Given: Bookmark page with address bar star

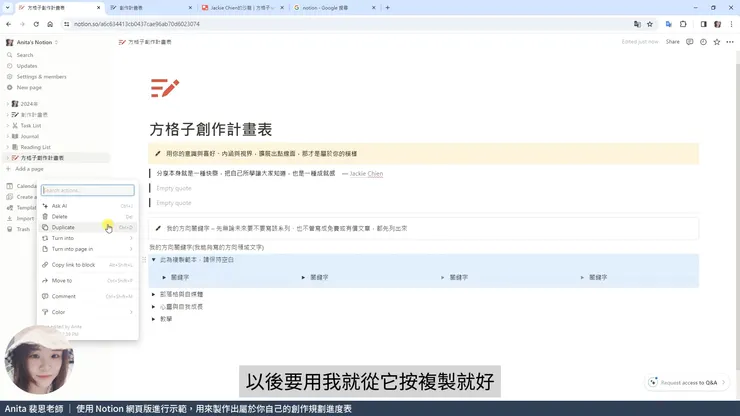Looking at the screenshot, I should click(650, 24).
